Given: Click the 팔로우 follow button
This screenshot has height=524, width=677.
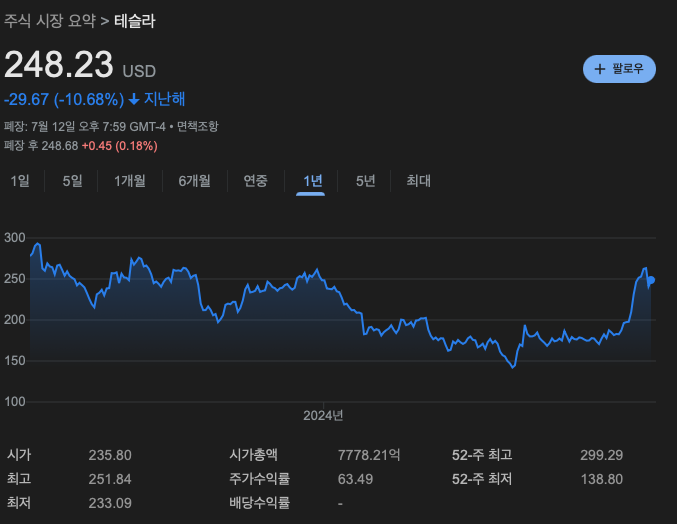Looking at the screenshot, I should (x=619, y=69).
